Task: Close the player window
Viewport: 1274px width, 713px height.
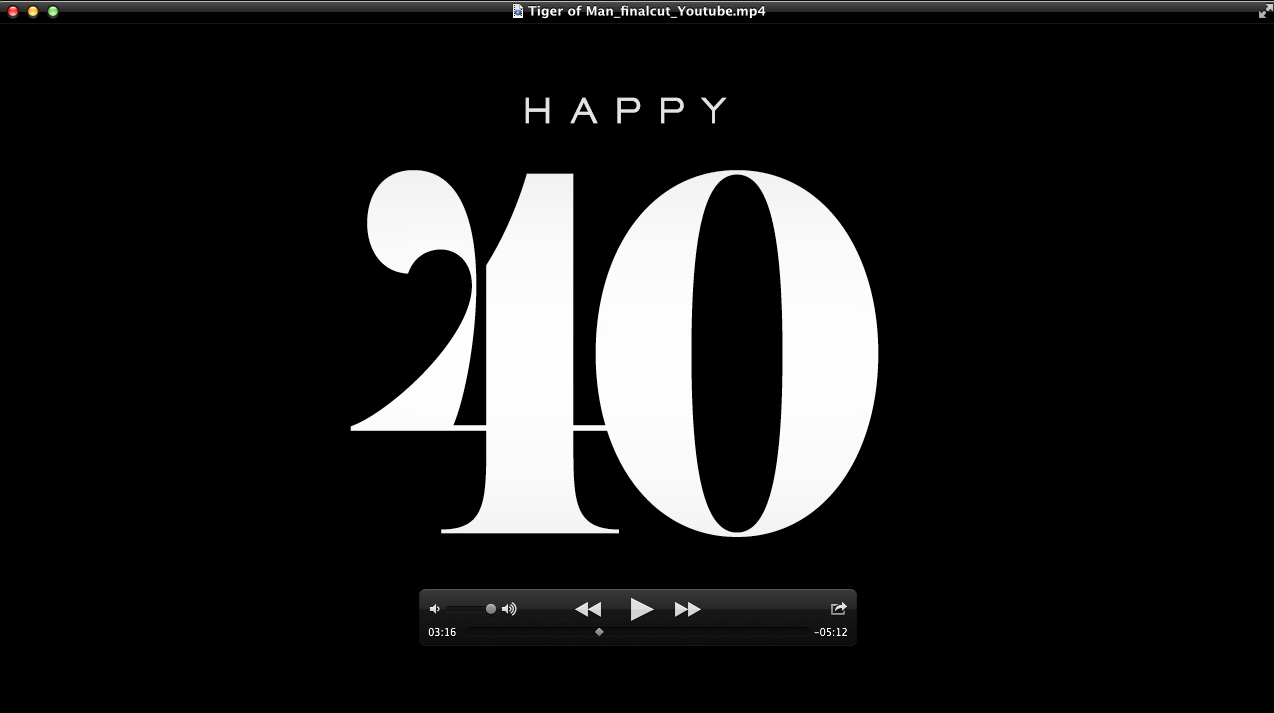Action: (13, 11)
